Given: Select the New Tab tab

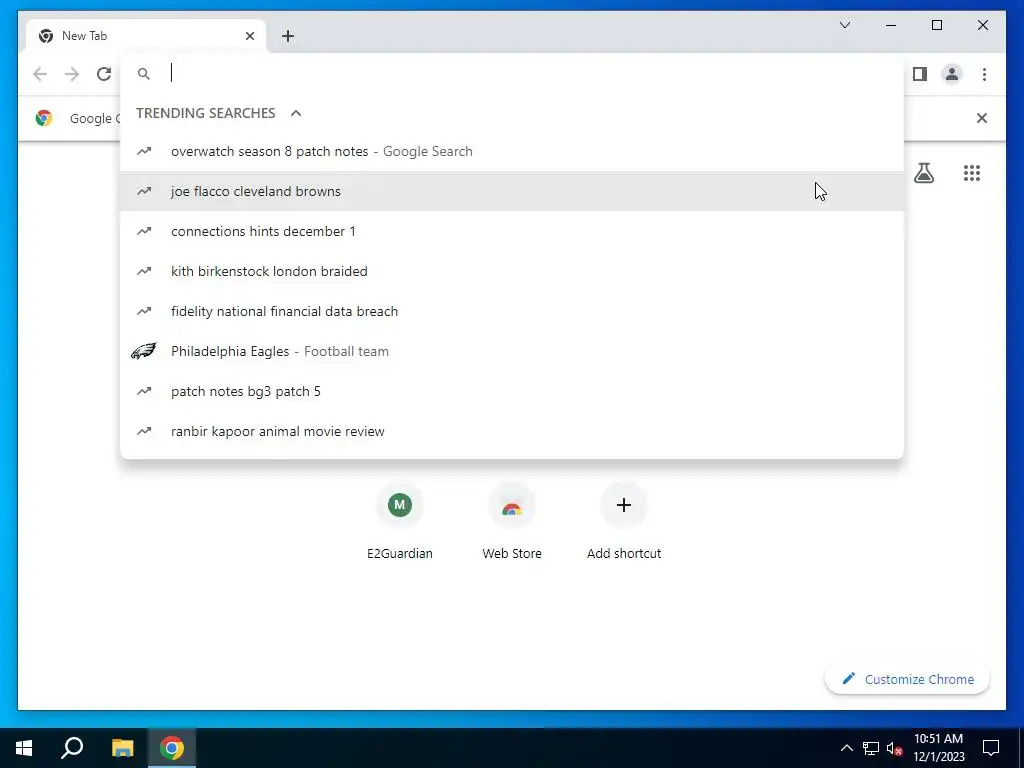Looking at the screenshot, I should 146,36.
